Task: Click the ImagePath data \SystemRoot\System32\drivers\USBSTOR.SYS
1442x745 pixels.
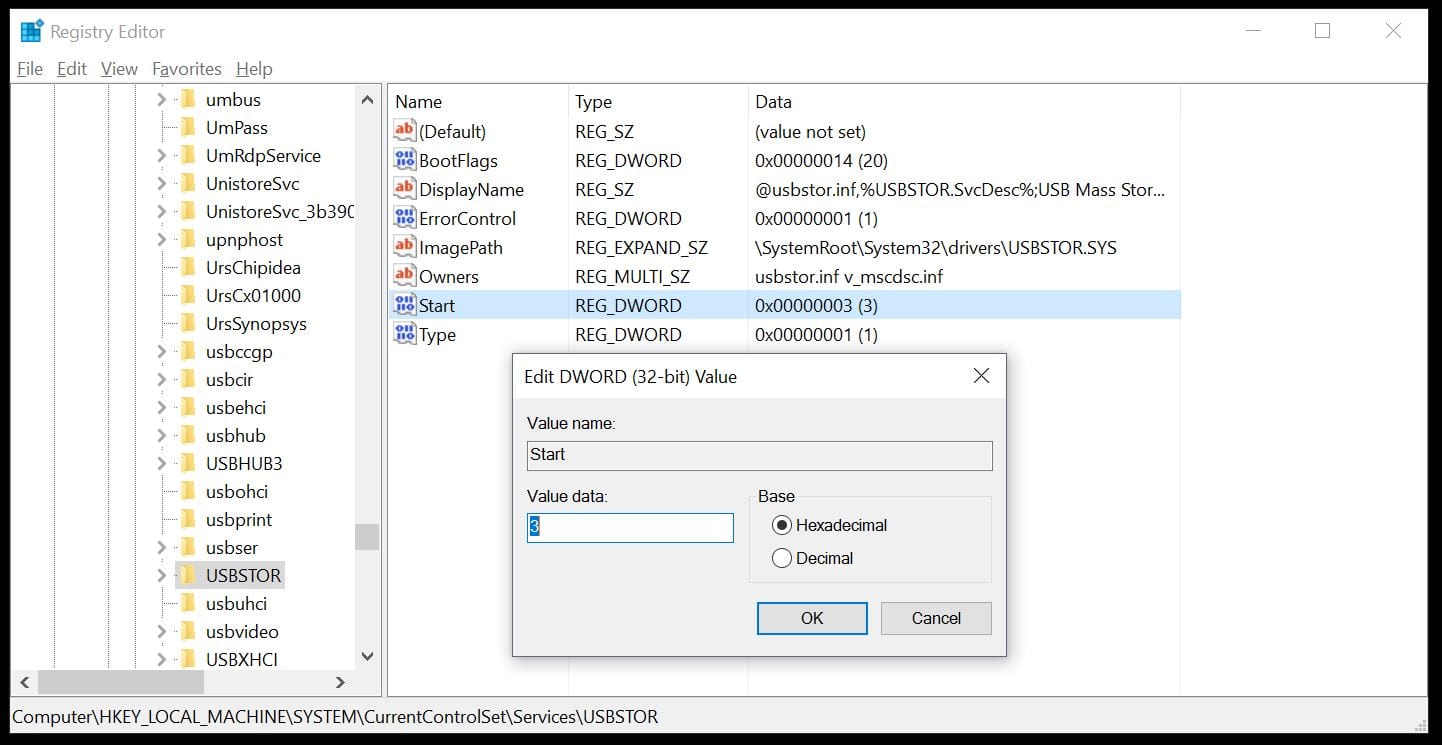Action: 936,247
